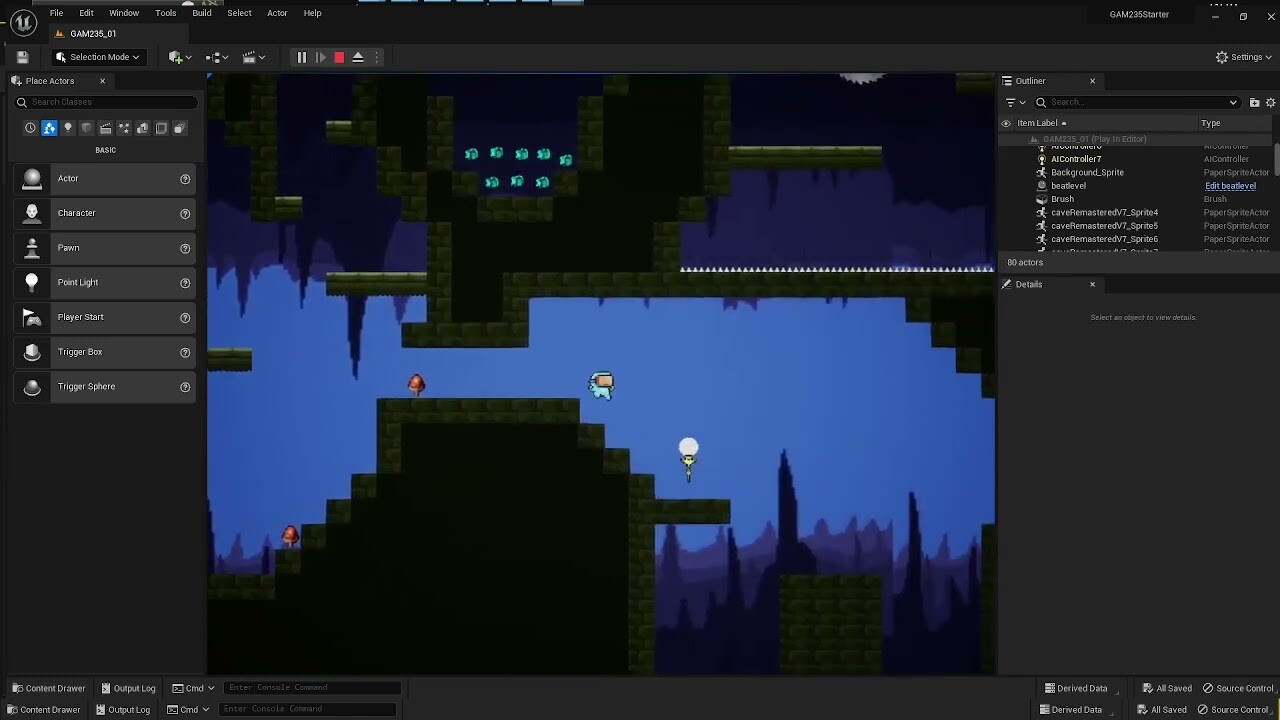
Task: Open the Visual Effects category in Place Actors
Action: click(122, 128)
